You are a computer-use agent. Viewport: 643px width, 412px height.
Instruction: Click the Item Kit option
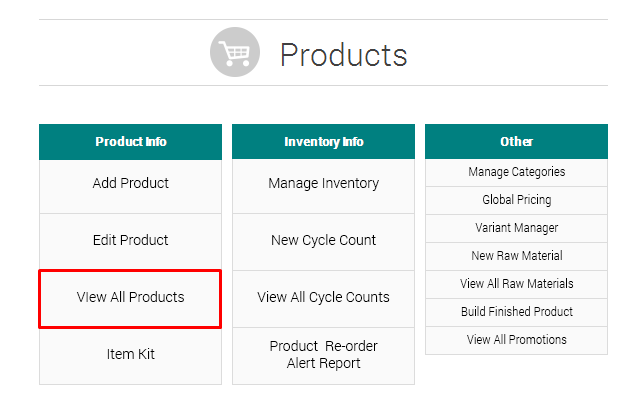coord(130,354)
